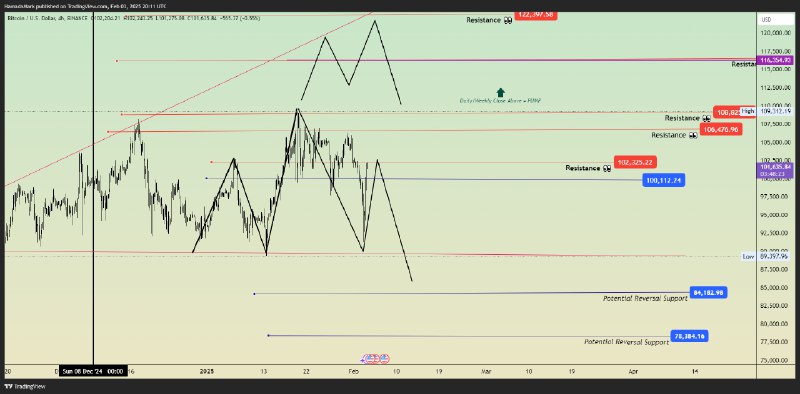Image resolution: width=800 pixels, height=394 pixels.
Task: Click the Apr label on time axis
Action: (x=633, y=372)
